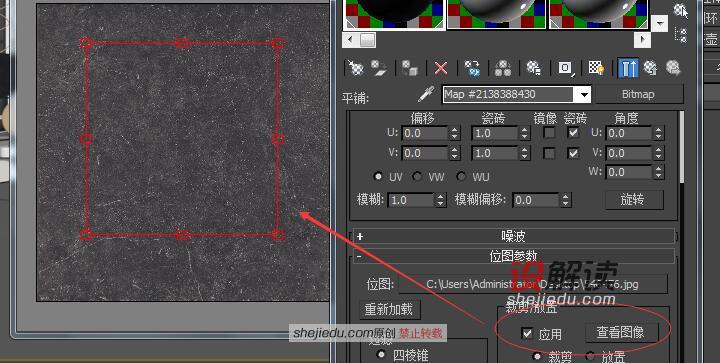Select the right sample sphere slot
Viewport: 720px width, 363px height.
(x=599, y=14)
